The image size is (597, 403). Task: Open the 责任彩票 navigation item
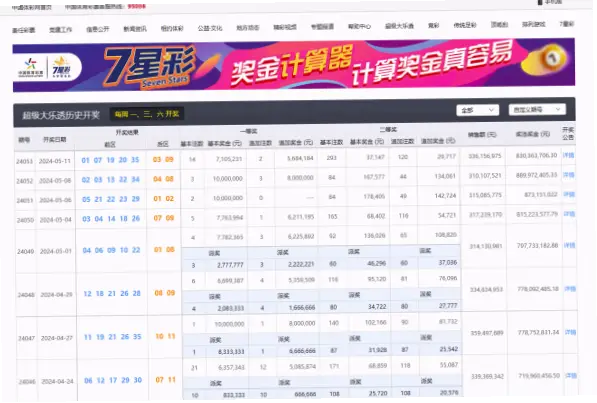click(24, 30)
